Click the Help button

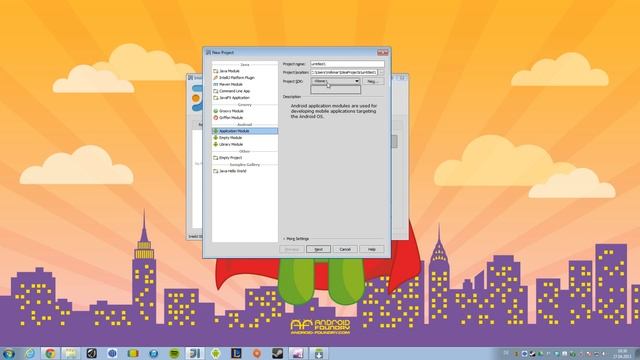(x=372, y=249)
